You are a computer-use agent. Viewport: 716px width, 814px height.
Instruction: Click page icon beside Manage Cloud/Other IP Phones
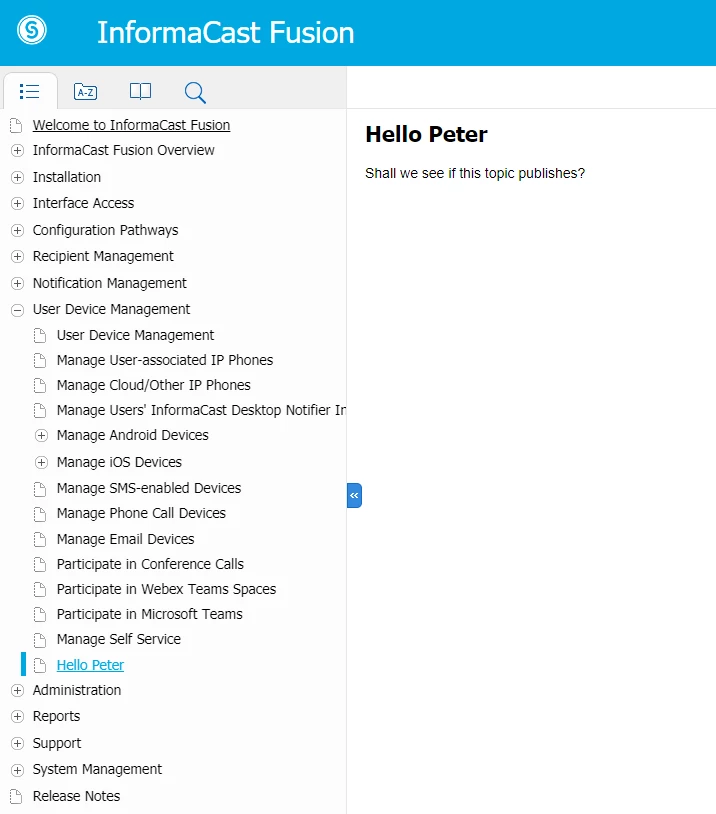pos(40,385)
